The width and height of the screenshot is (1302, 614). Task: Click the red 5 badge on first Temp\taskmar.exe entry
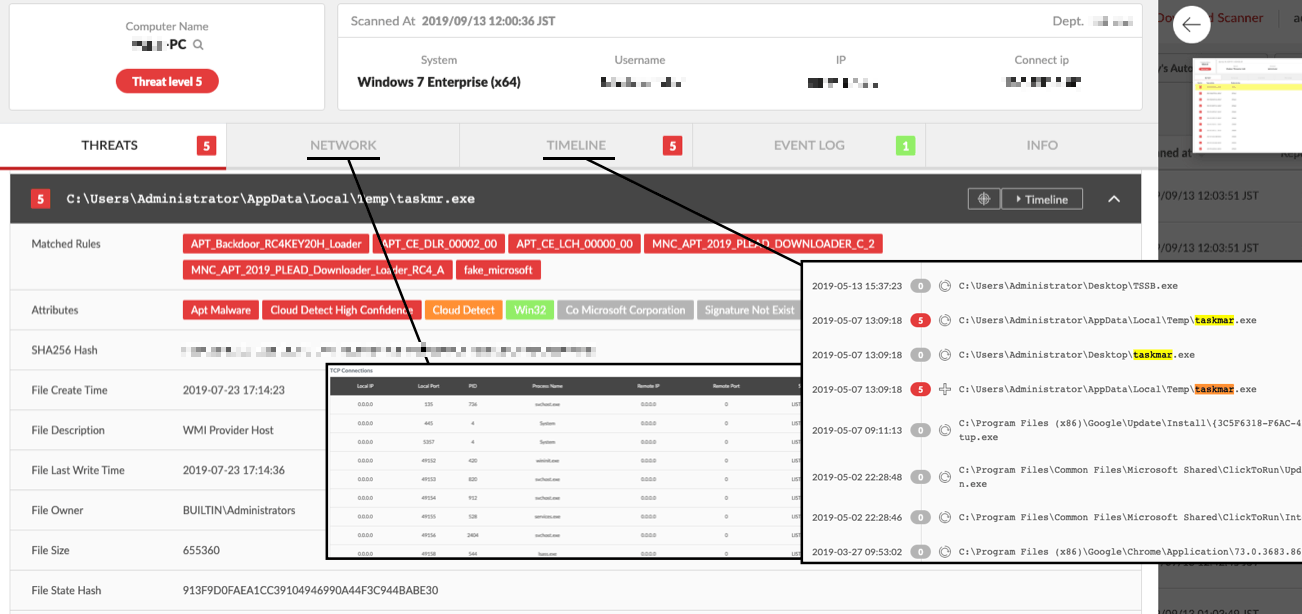921,321
